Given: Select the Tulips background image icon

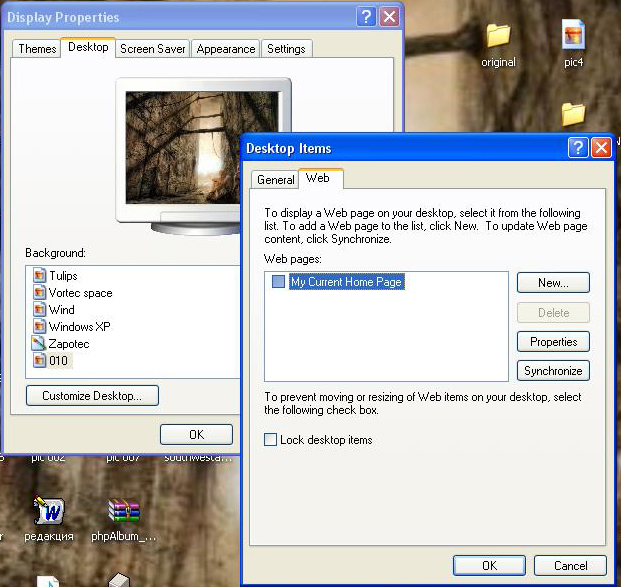Looking at the screenshot, I should (40, 276).
